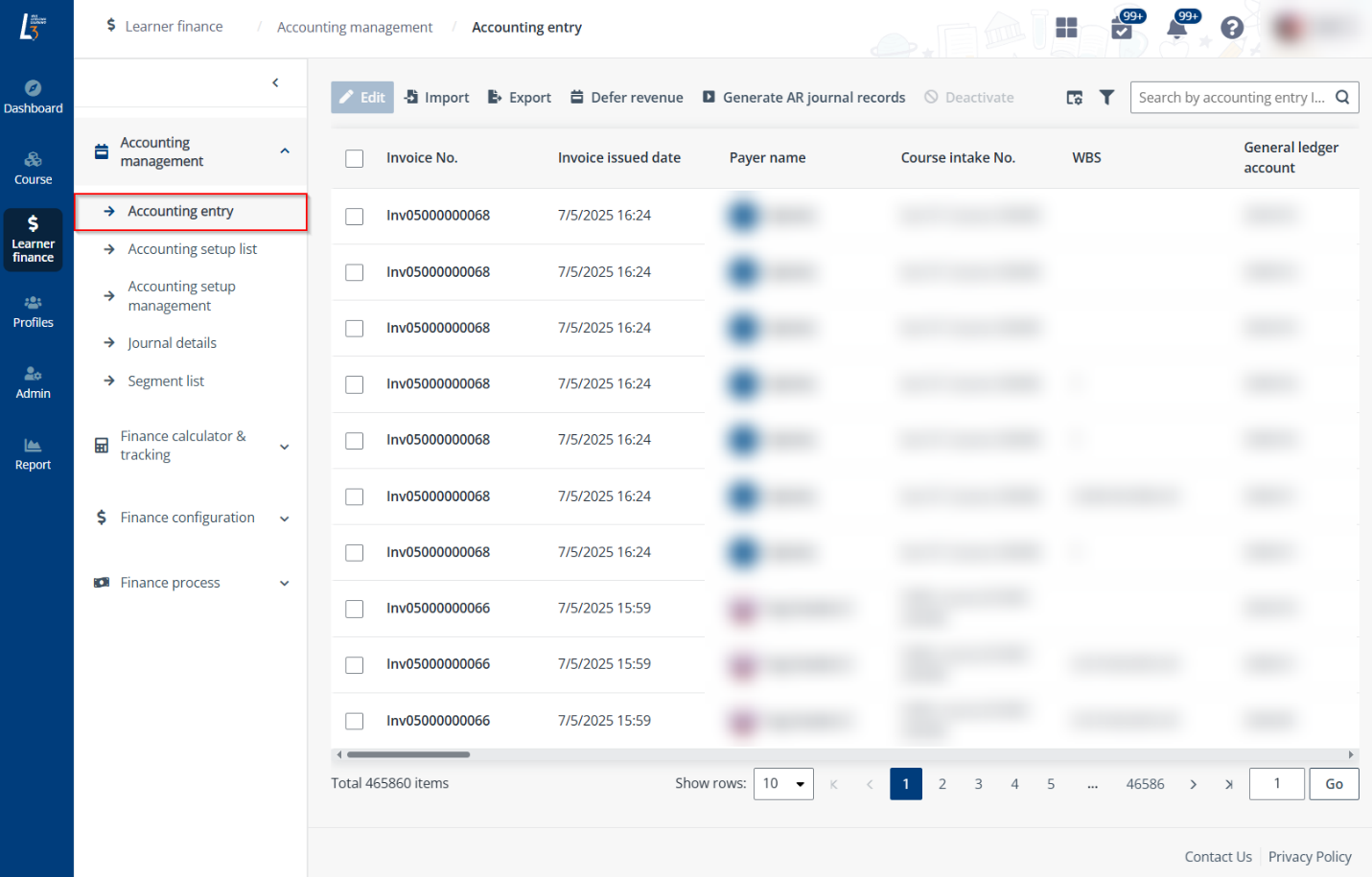Screen dimensions: 1372x877
Task: Open the Show rows dropdown
Action: [783, 784]
